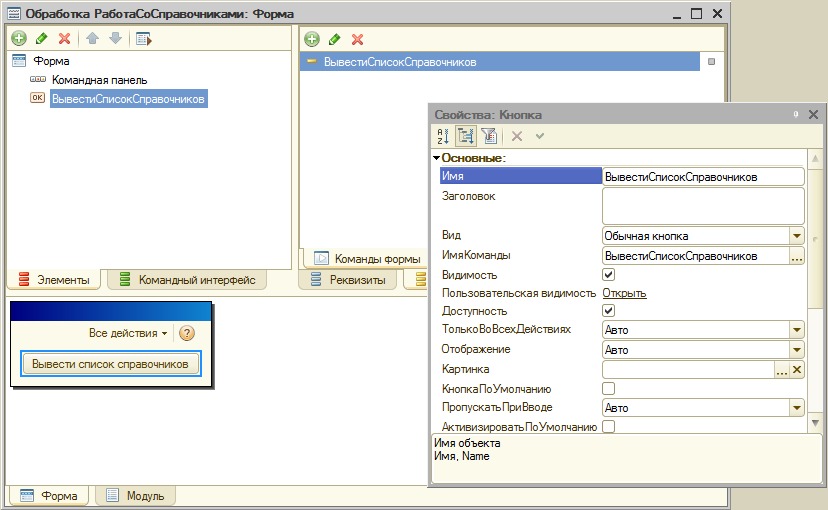Click the pencil edit icon in Elements toolbar
828x510 pixels.
point(41,39)
